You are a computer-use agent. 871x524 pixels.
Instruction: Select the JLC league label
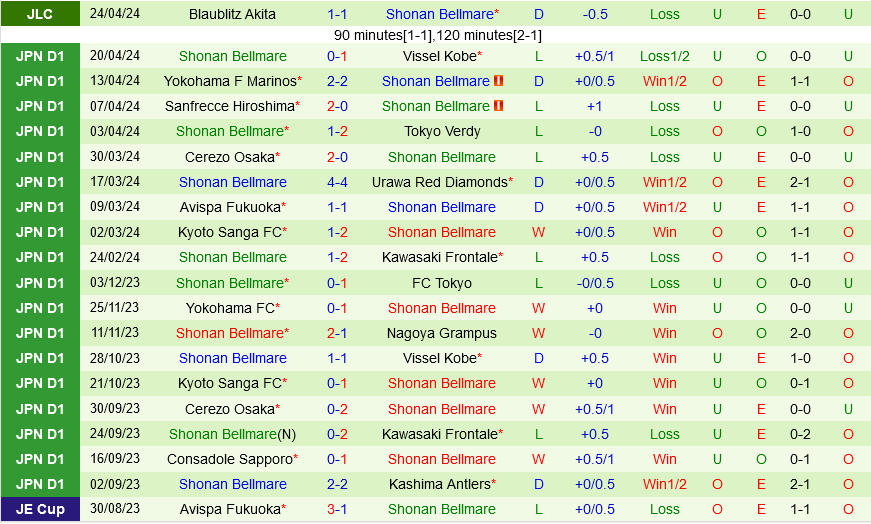pos(40,14)
